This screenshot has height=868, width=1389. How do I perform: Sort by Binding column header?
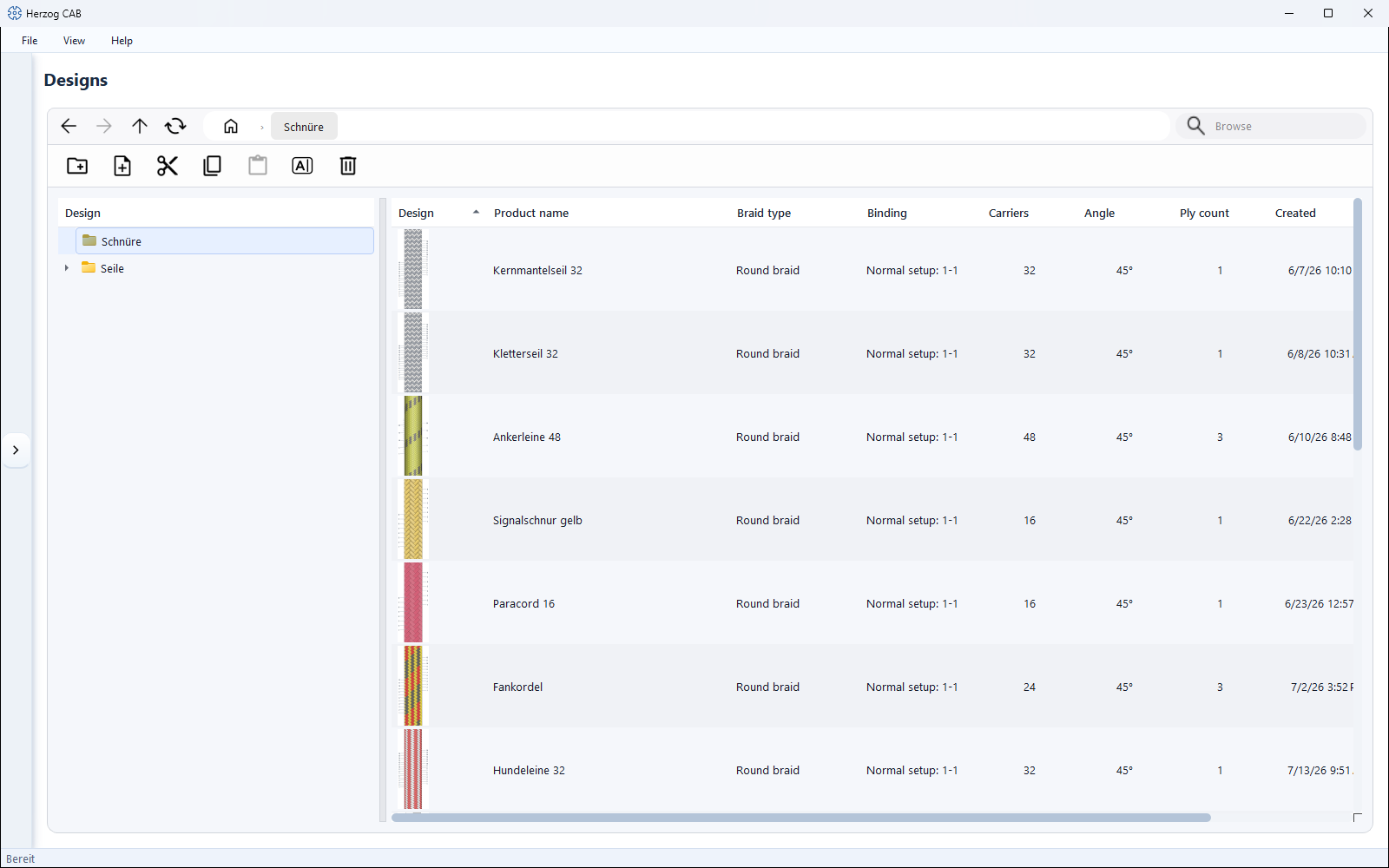[887, 213]
